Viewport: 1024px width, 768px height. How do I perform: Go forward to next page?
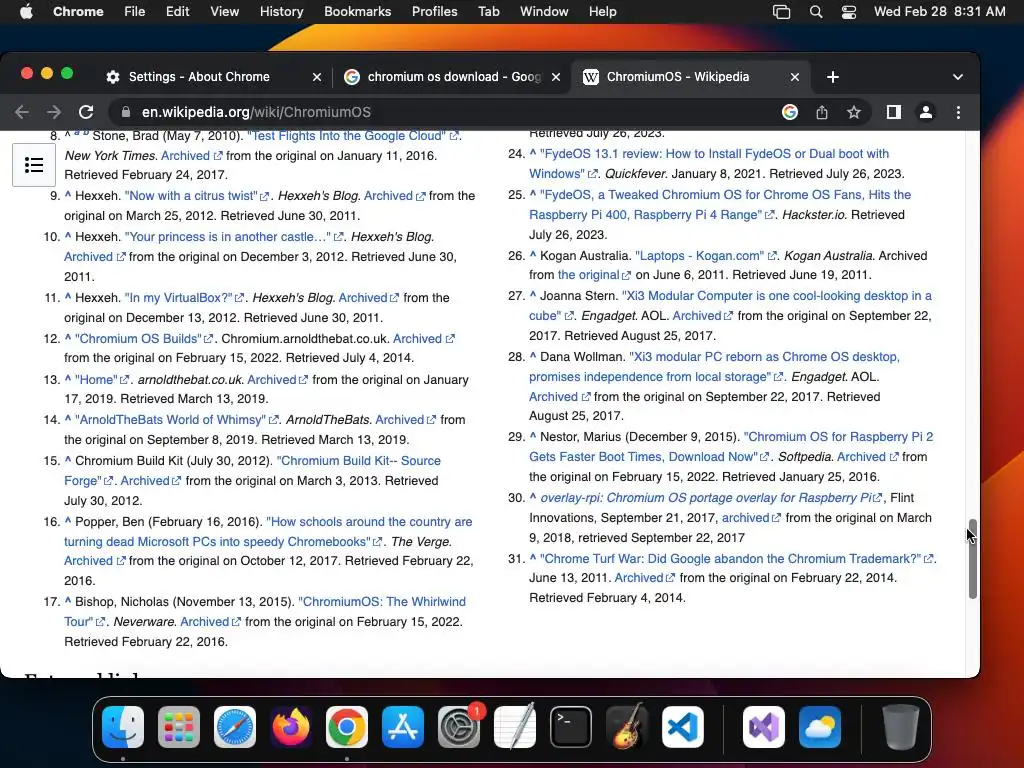click(x=54, y=112)
